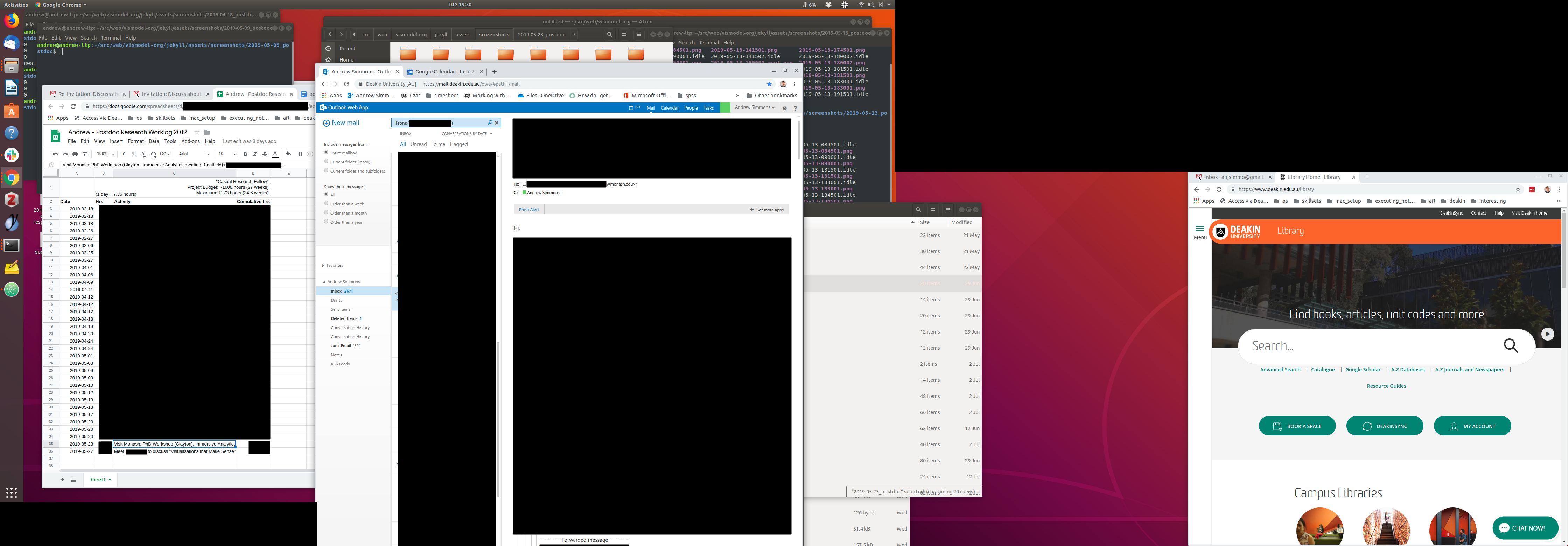Select Older than a month filter
This screenshot has height=546, width=1568.
tap(326, 212)
